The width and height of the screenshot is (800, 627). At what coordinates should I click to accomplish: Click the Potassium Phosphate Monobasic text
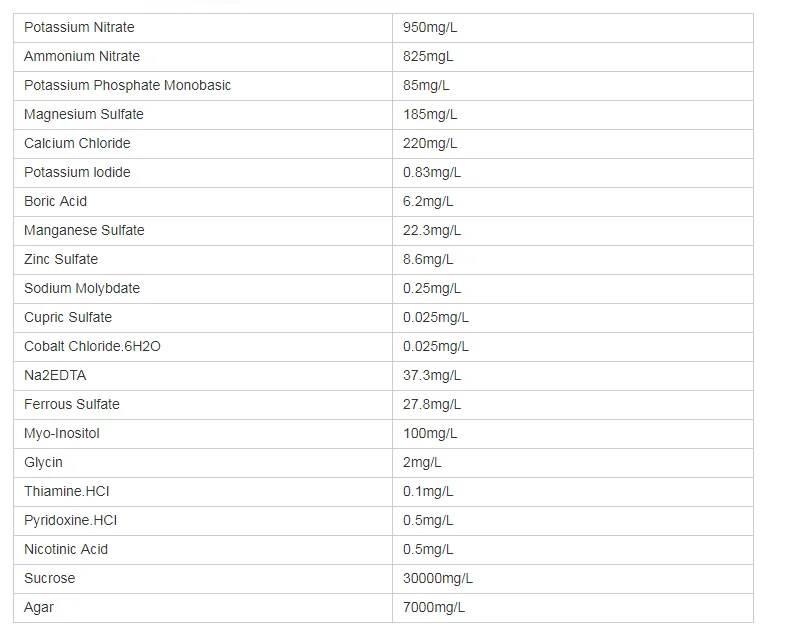click(x=127, y=85)
